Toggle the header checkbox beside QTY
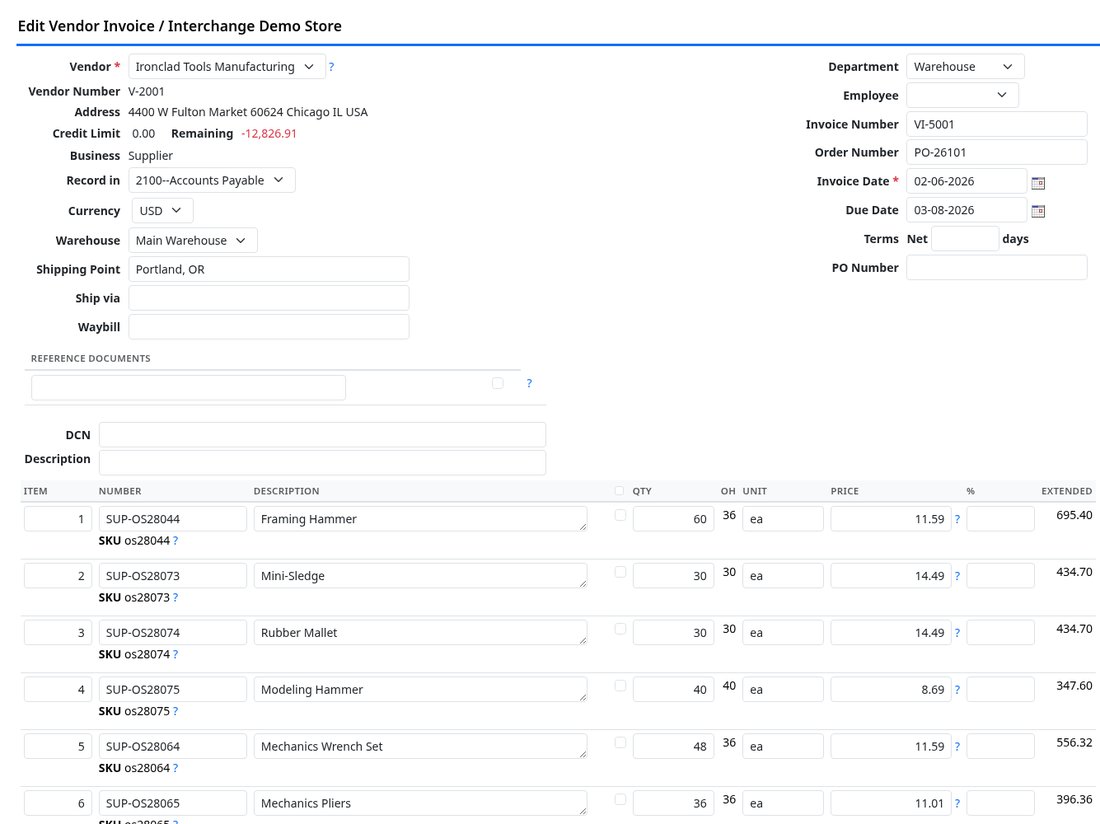 (619, 491)
